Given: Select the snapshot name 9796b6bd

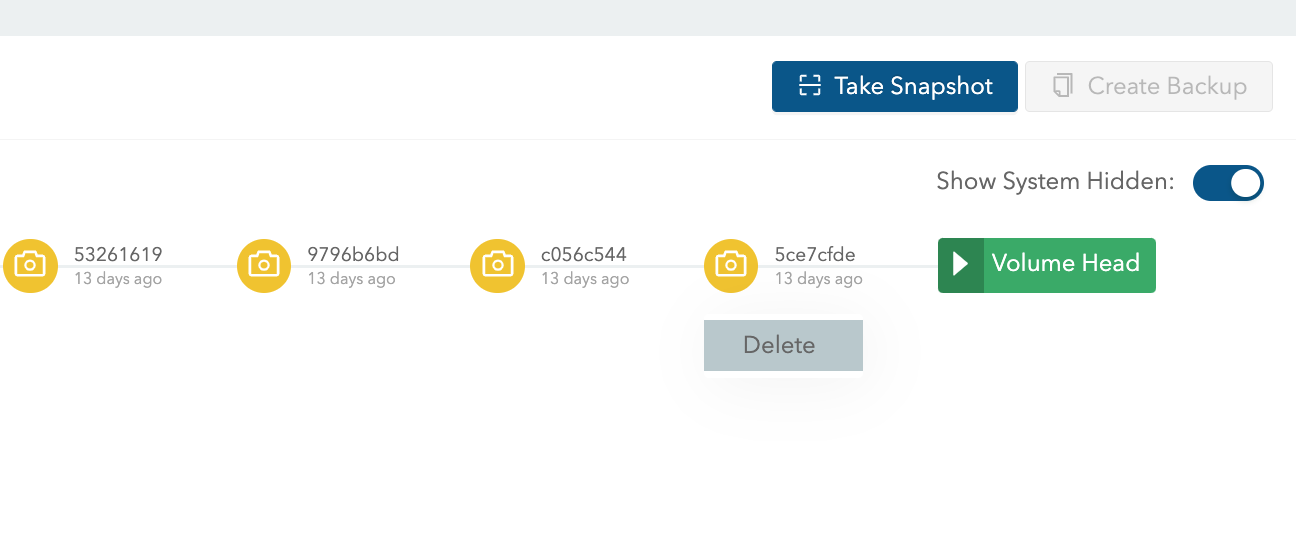Looking at the screenshot, I should coord(353,254).
